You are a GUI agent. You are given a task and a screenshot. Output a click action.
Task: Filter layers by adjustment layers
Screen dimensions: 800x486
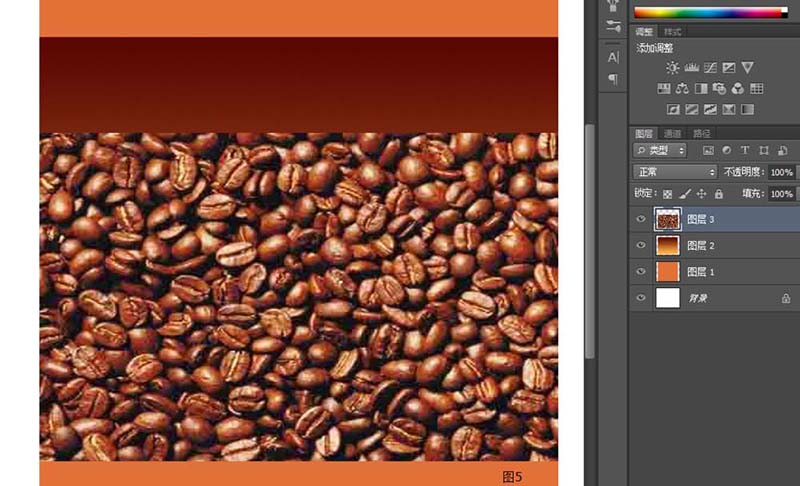(727, 150)
